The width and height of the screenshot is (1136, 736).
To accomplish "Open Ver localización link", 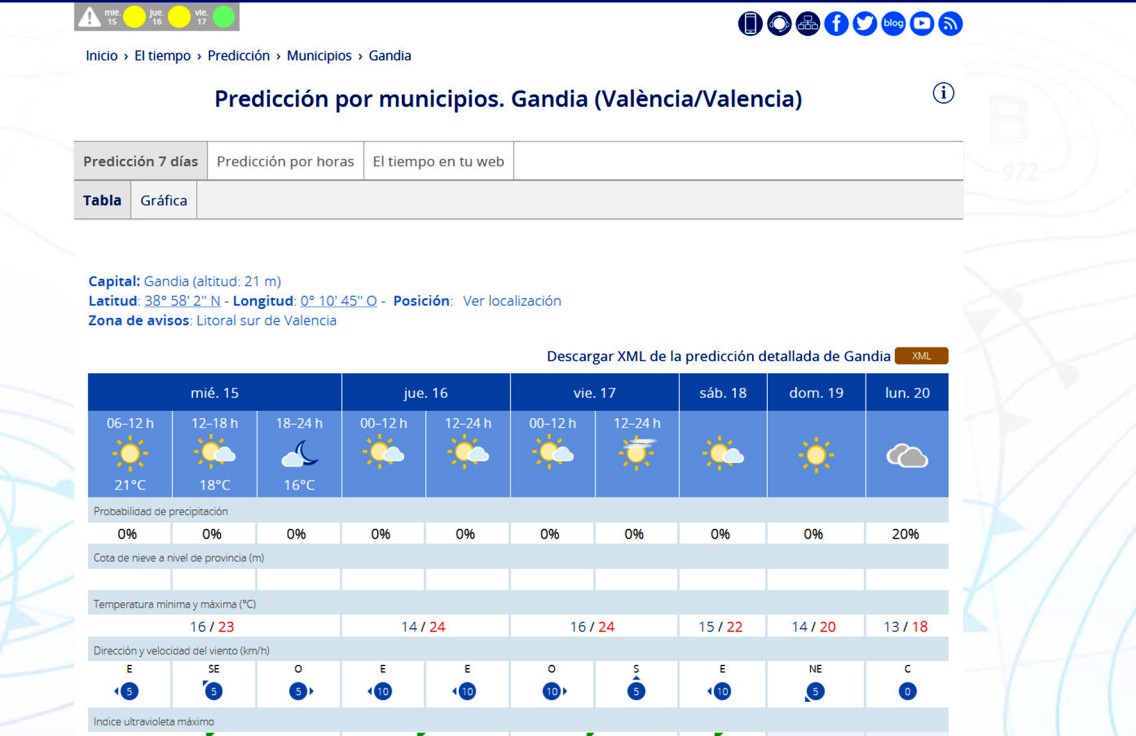I will tap(511, 301).
